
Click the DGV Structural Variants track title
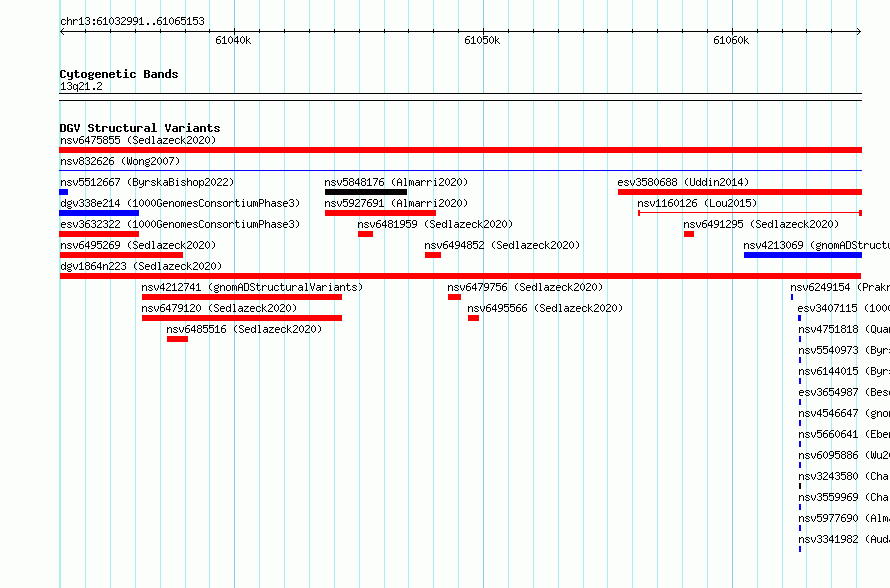140,128
